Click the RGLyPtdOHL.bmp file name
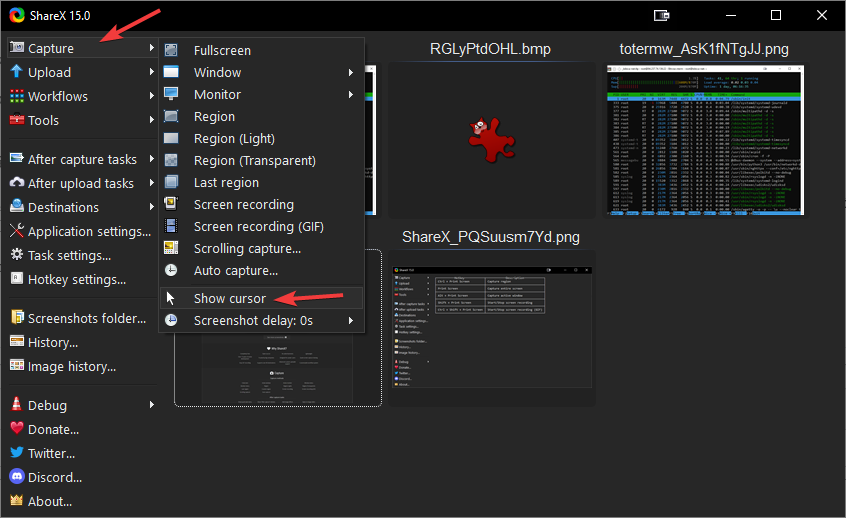 pos(490,49)
